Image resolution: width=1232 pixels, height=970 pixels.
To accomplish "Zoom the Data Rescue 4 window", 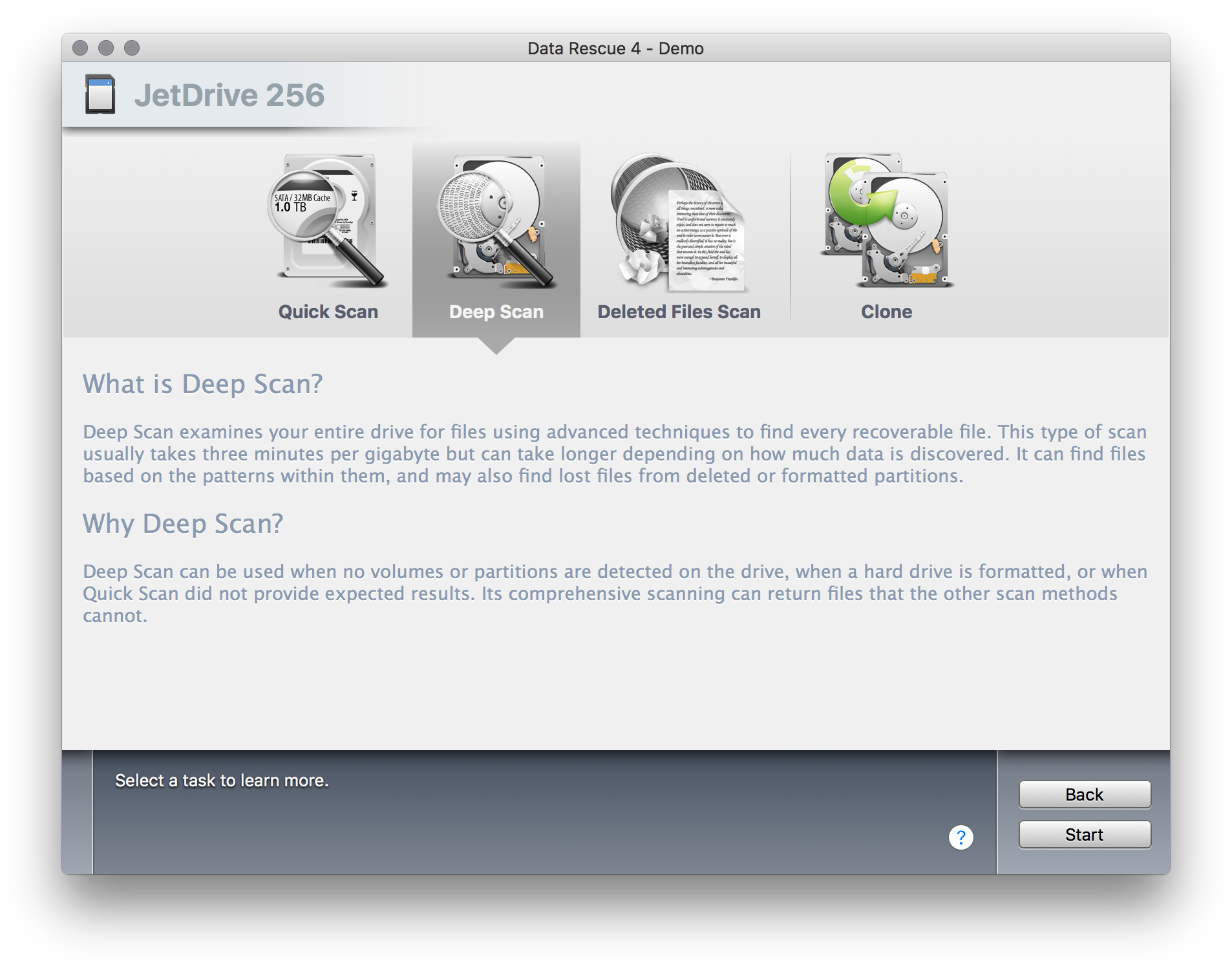I will (132, 48).
